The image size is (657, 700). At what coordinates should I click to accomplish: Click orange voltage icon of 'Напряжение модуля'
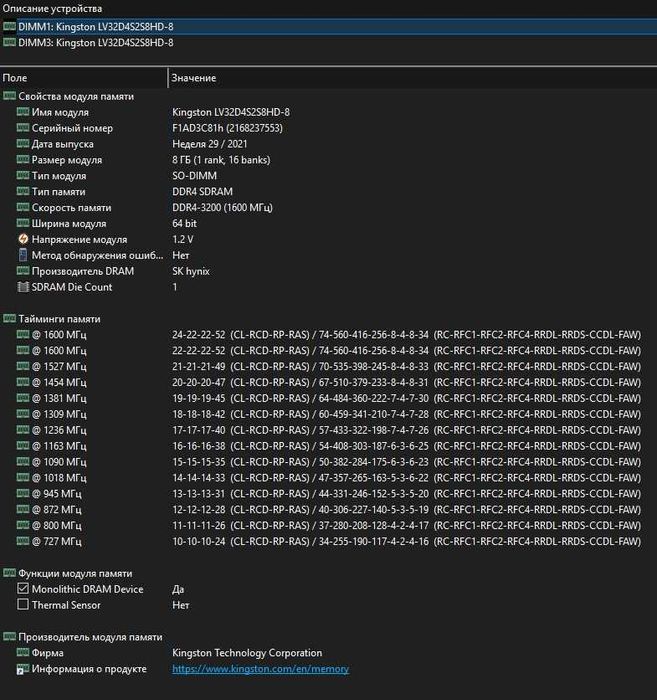pos(23,239)
